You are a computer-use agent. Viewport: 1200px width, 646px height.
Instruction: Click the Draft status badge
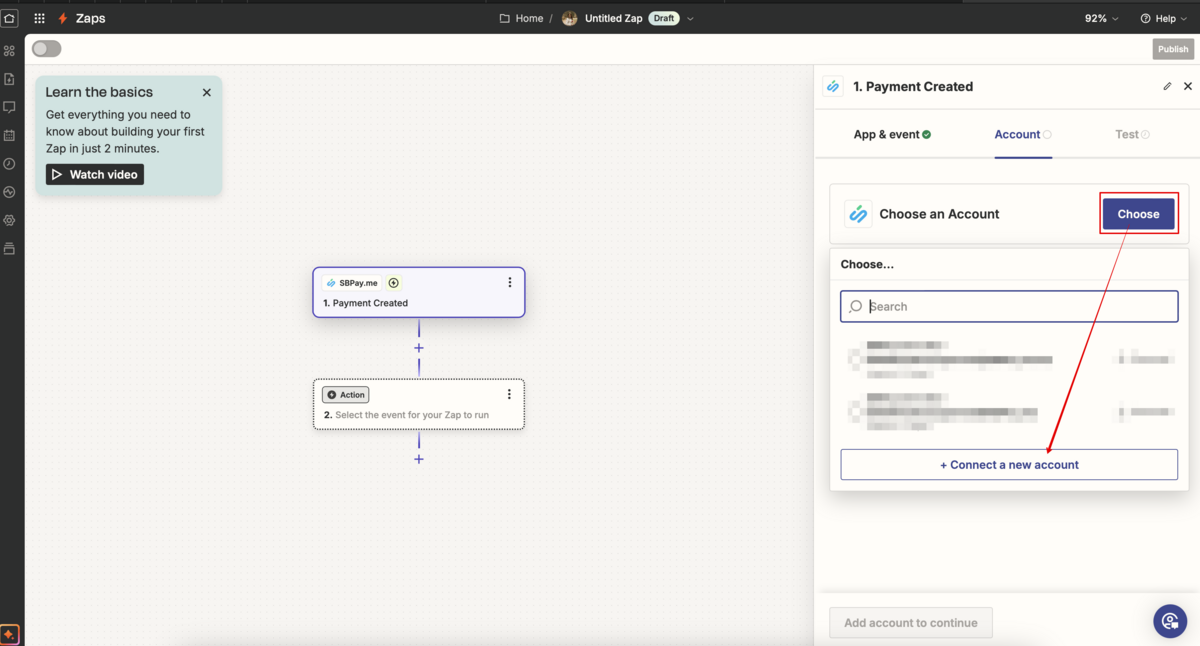[x=664, y=18]
